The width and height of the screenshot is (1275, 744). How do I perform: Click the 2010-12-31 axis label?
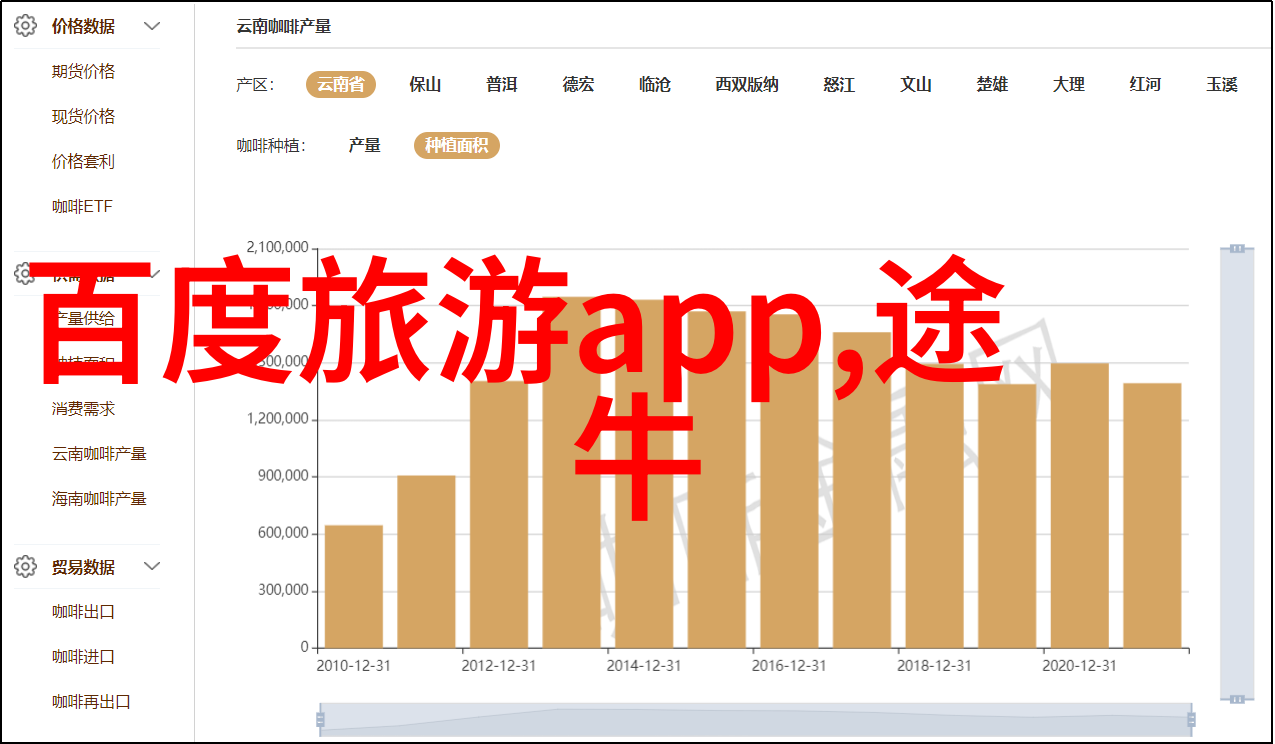click(x=354, y=665)
